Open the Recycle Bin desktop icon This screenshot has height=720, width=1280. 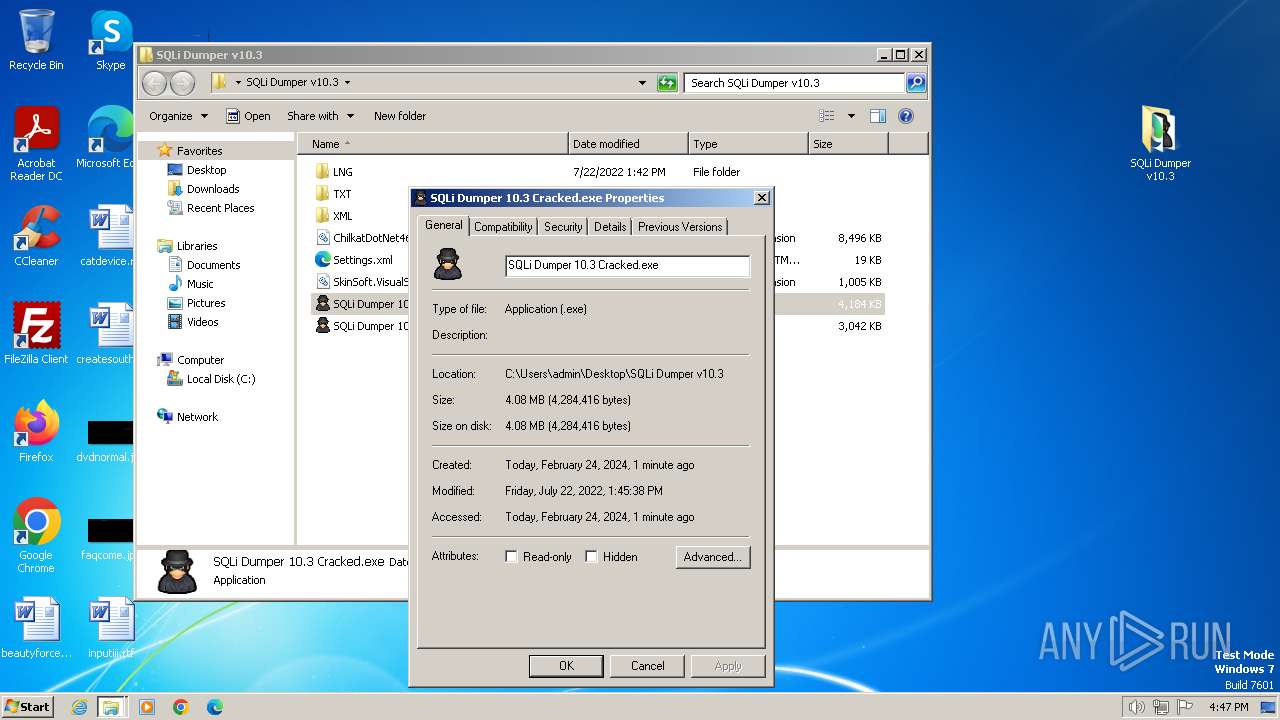(x=36, y=40)
